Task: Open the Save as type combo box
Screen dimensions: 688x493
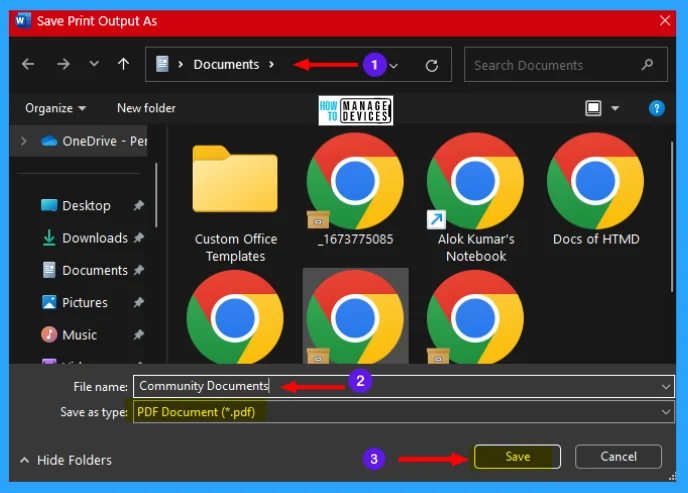Action: (x=404, y=412)
